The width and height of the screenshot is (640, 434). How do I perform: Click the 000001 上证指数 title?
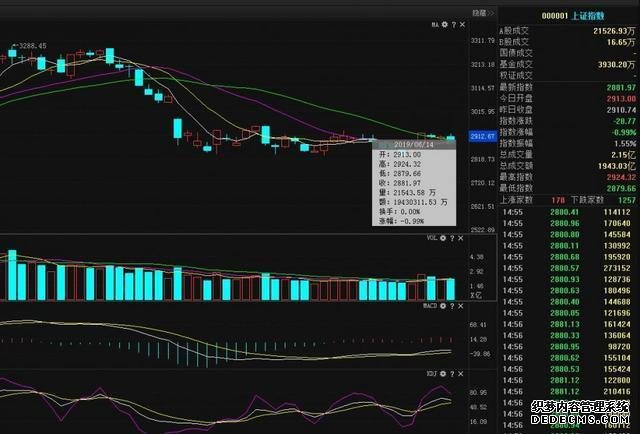click(573, 16)
